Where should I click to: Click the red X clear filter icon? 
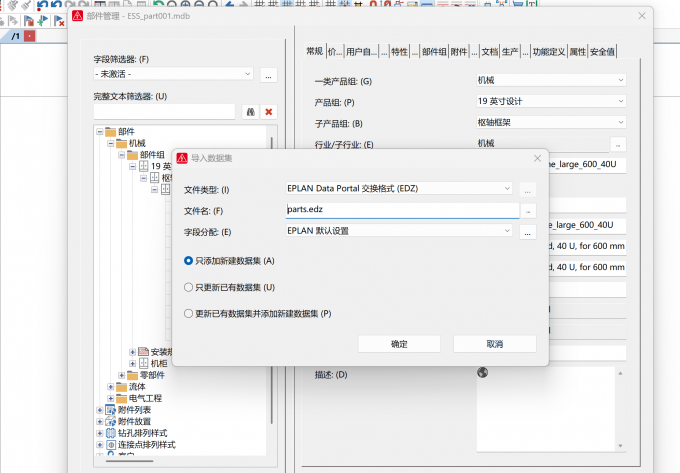[269, 112]
